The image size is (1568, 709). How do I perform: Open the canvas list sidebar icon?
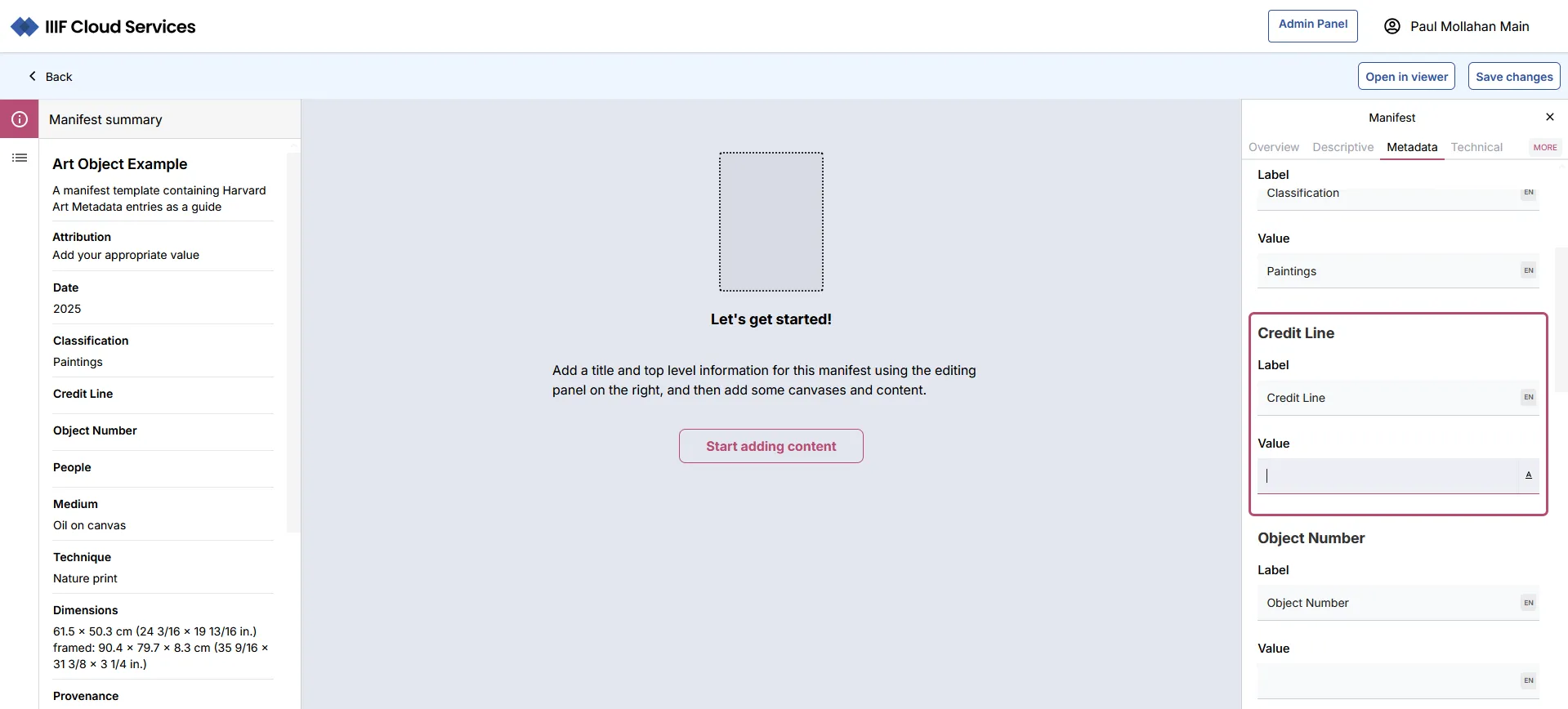pyautogui.click(x=20, y=158)
